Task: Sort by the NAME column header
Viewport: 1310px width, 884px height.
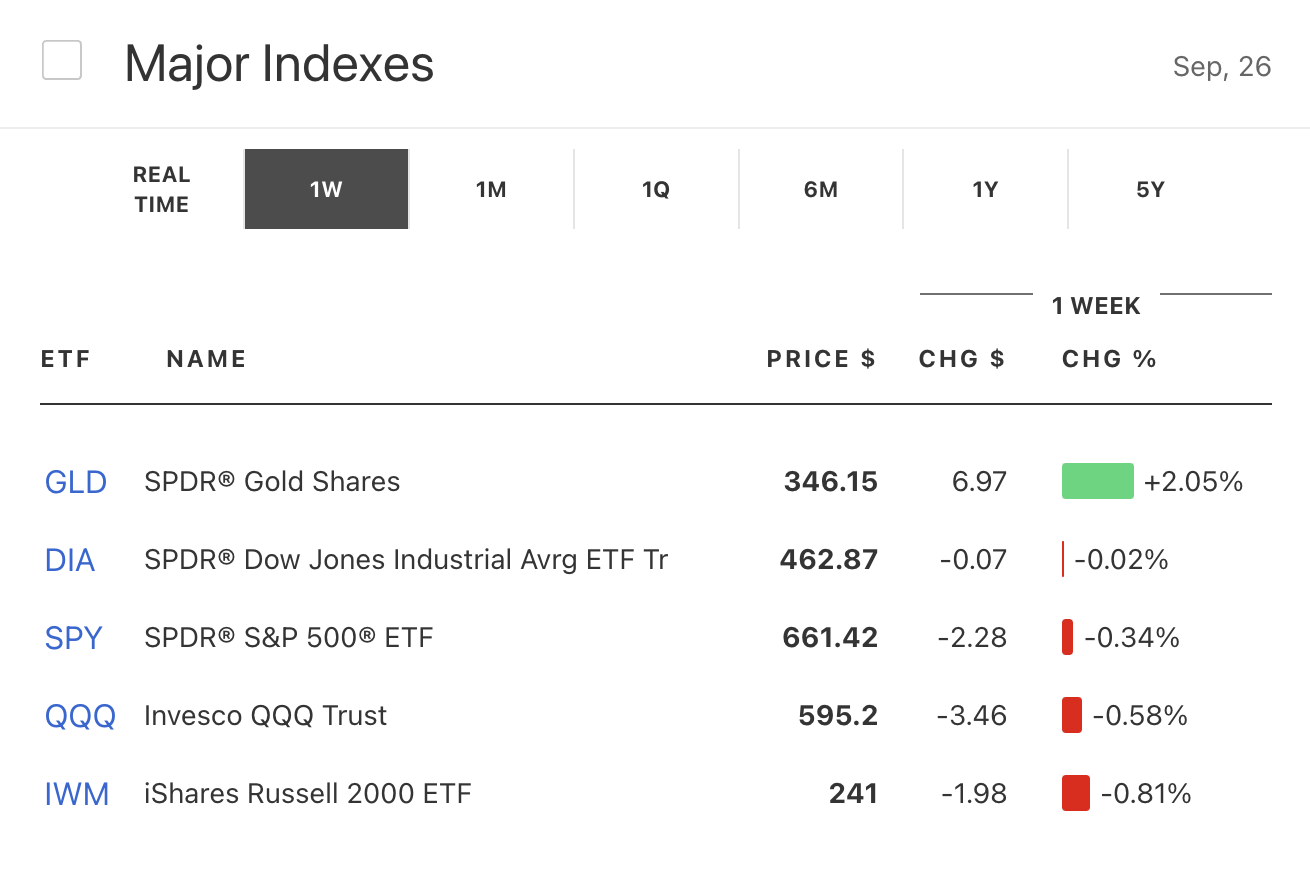Action: coord(206,359)
